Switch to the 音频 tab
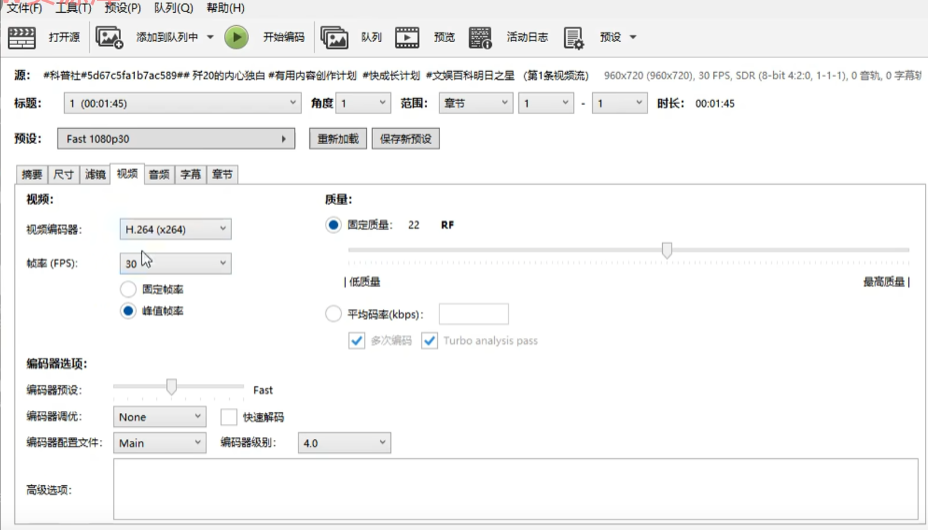The height and width of the screenshot is (530, 928). click(159, 174)
